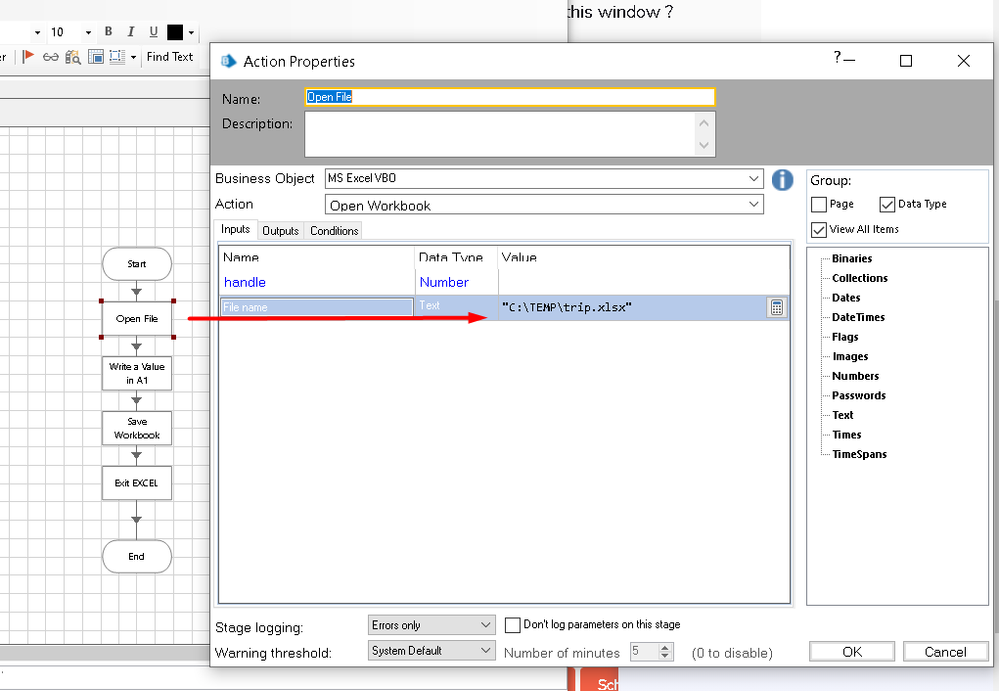Open the Stage logging dropdown
Screen dimensions: 999x691
click(486, 625)
